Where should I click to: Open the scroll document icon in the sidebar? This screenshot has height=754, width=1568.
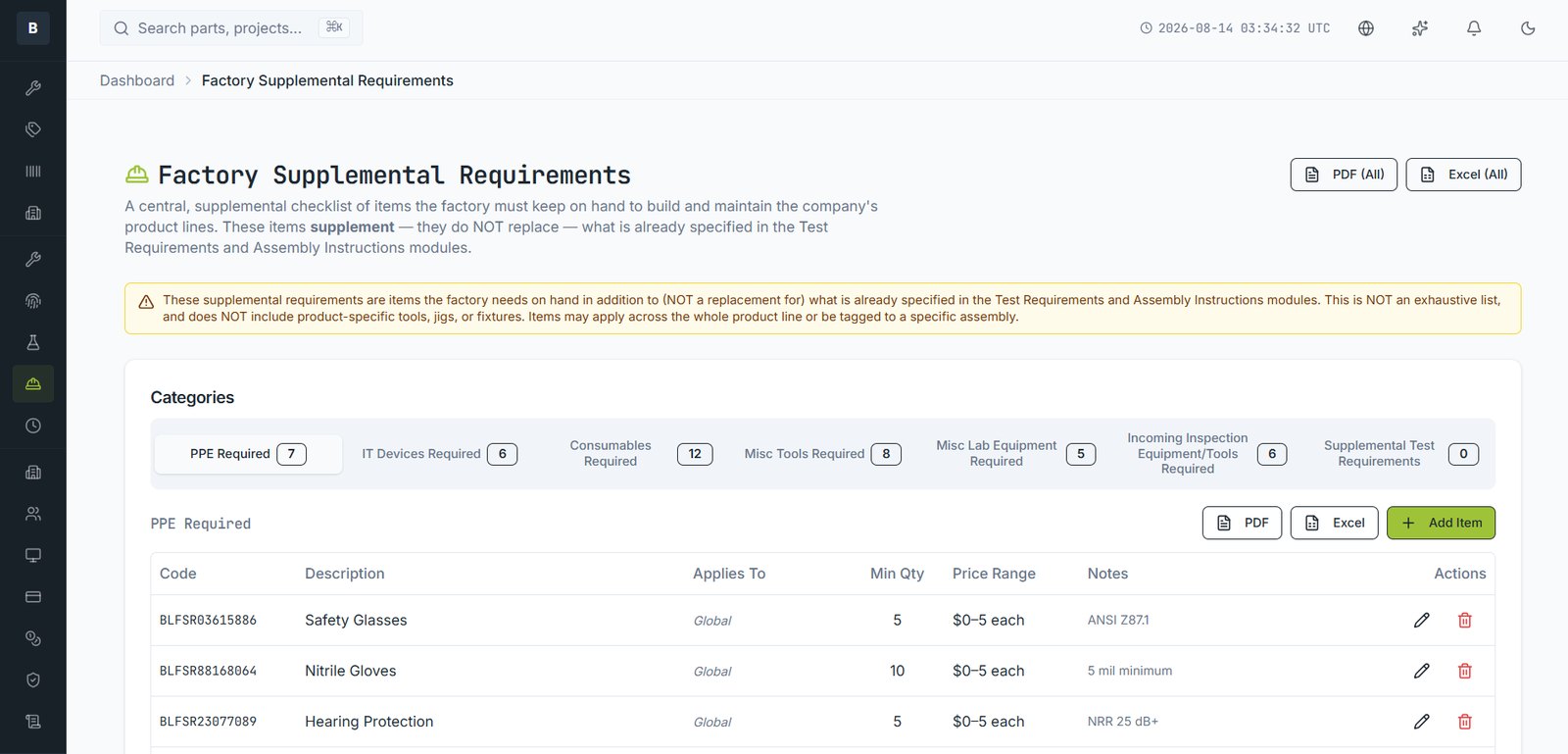[x=33, y=722]
